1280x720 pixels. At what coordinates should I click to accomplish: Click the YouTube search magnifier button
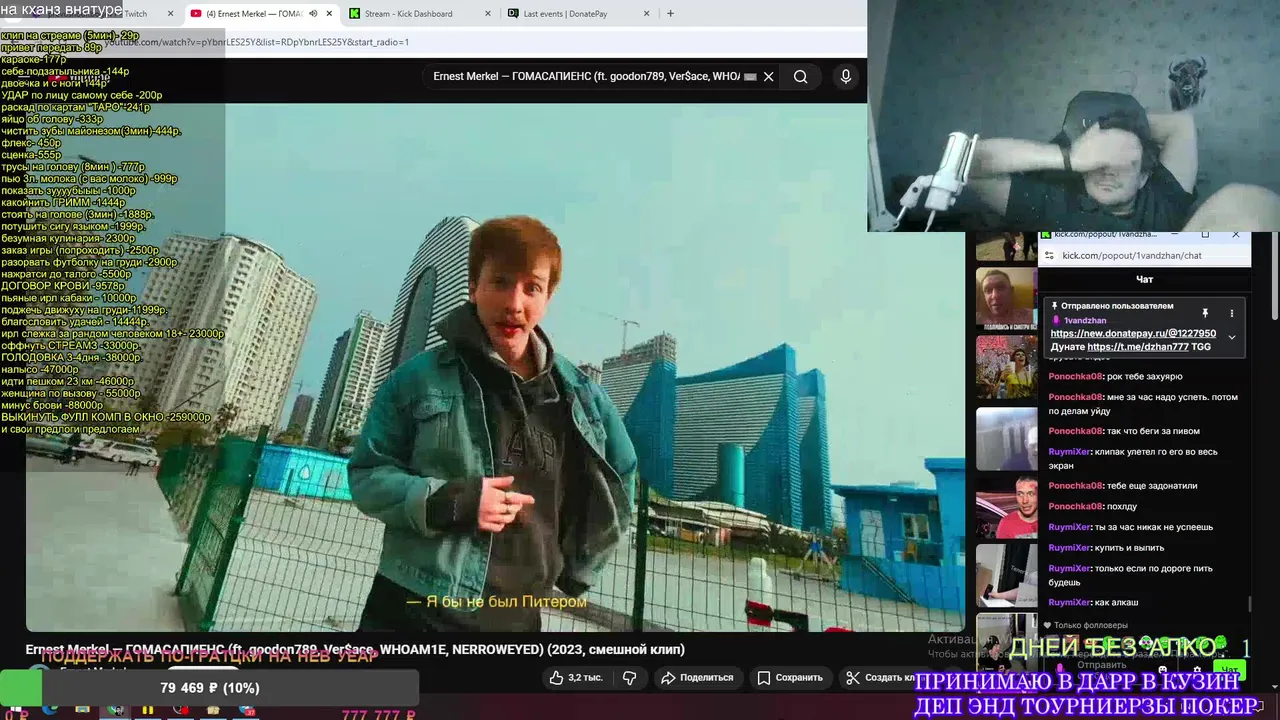point(800,76)
